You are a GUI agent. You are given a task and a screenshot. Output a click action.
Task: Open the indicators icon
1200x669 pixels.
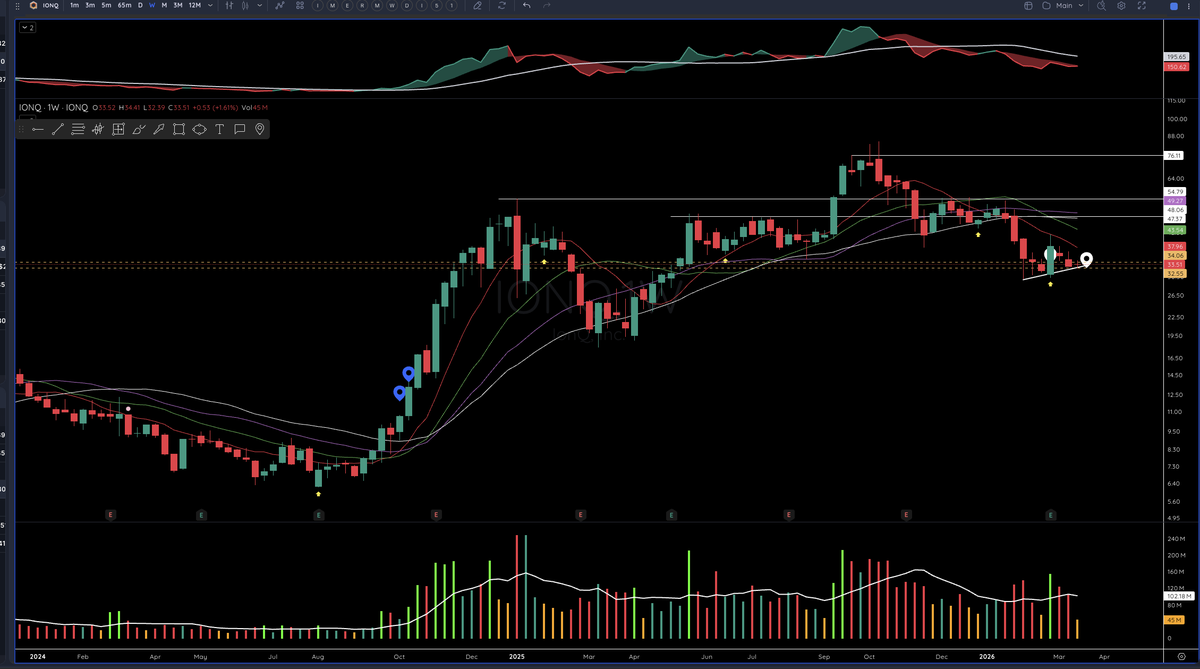click(x=280, y=6)
